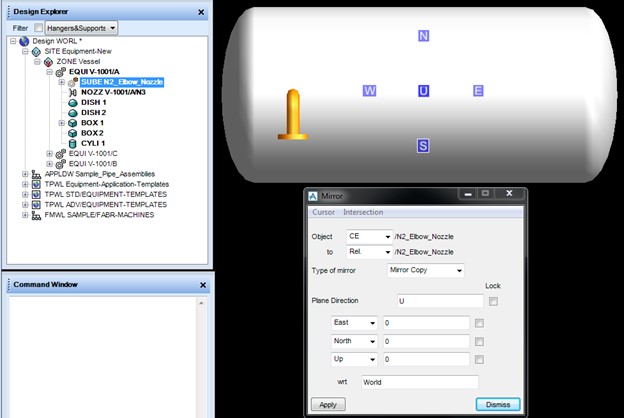624x418 pixels.
Task: Select the DISH 1 primitive icon
Action: [x=73, y=102]
